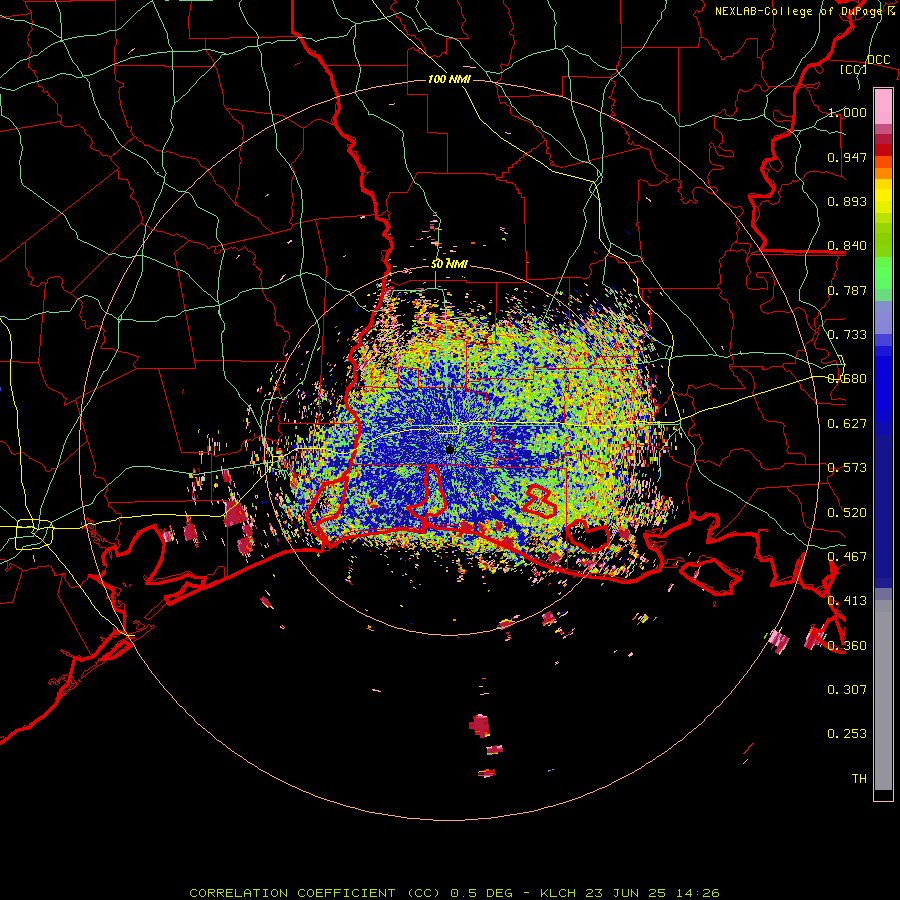Pick the light pink color bar segment
900x900 pixels.
click(883, 106)
